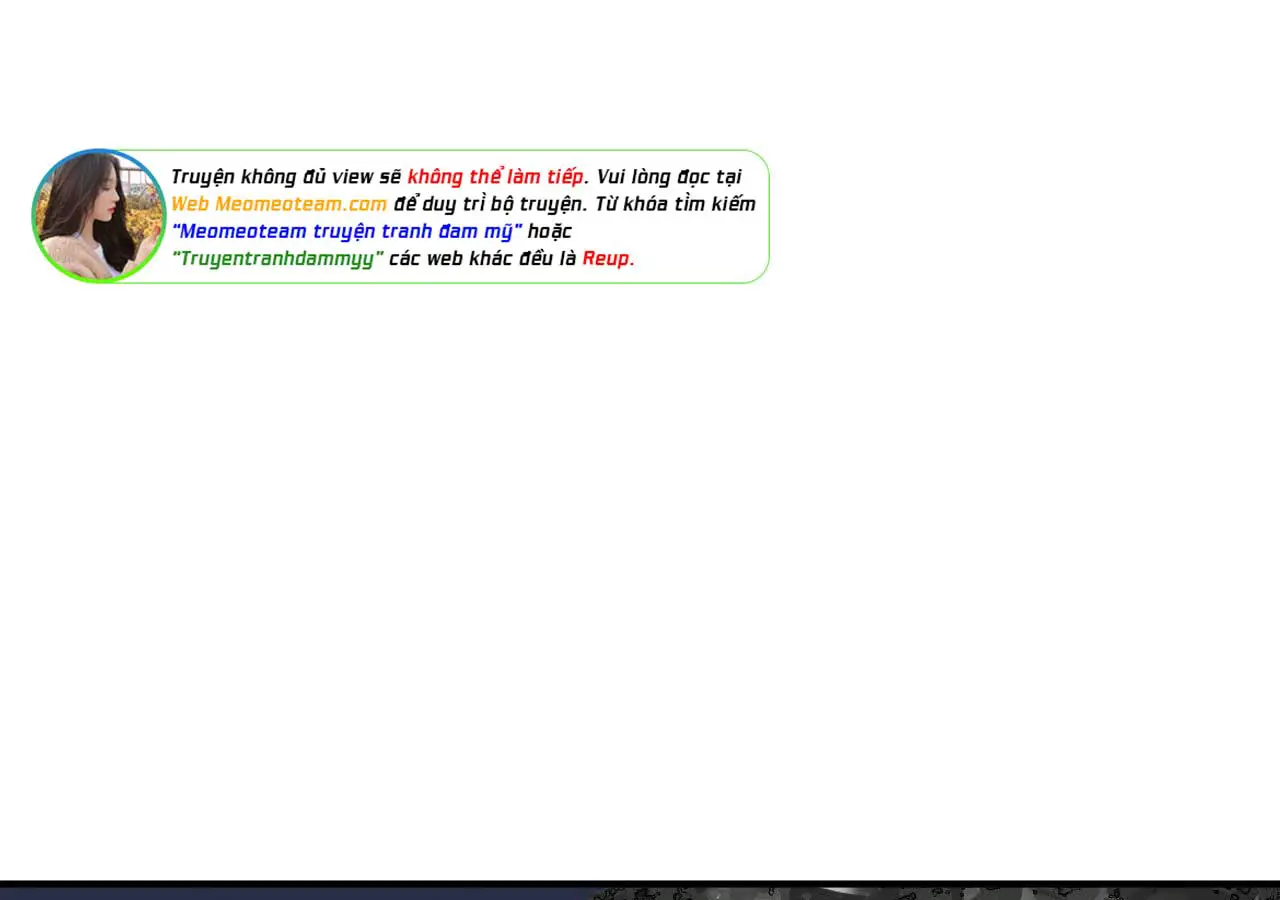Click the word "hoặc" in the banner
The height and width of the screenshot is (900, 1280).
550,231
